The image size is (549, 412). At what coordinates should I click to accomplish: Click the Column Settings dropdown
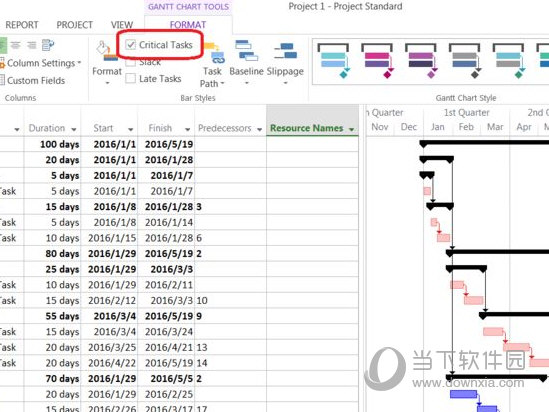coord(41,63)
